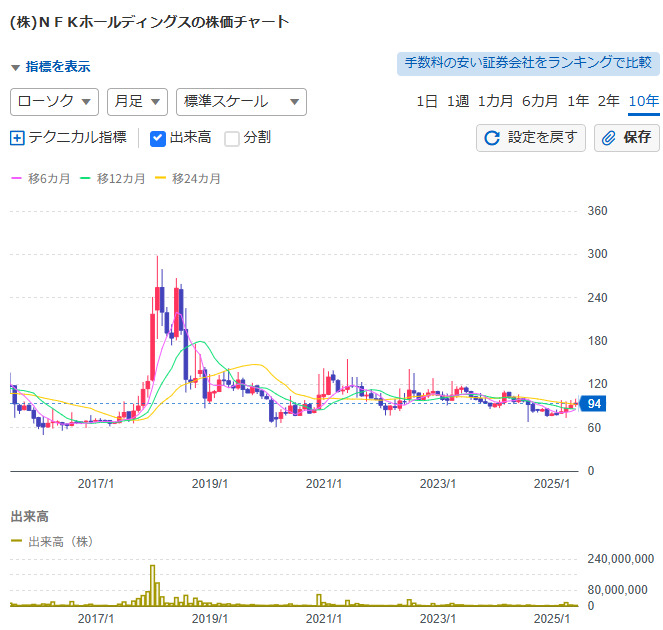Select the 1日 period tab

point(427,101)
